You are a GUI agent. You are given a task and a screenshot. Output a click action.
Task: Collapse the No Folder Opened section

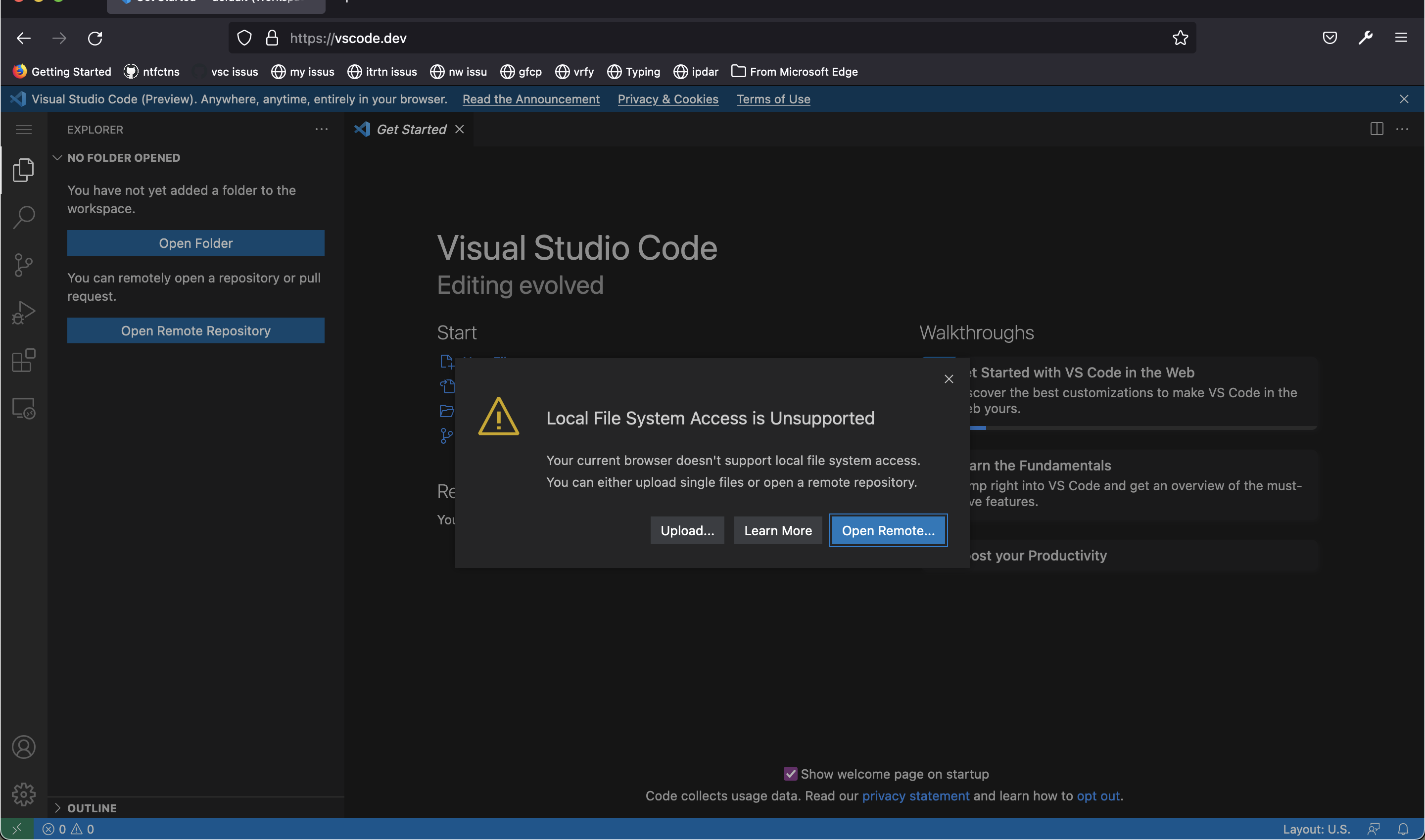tap(123, 158)
